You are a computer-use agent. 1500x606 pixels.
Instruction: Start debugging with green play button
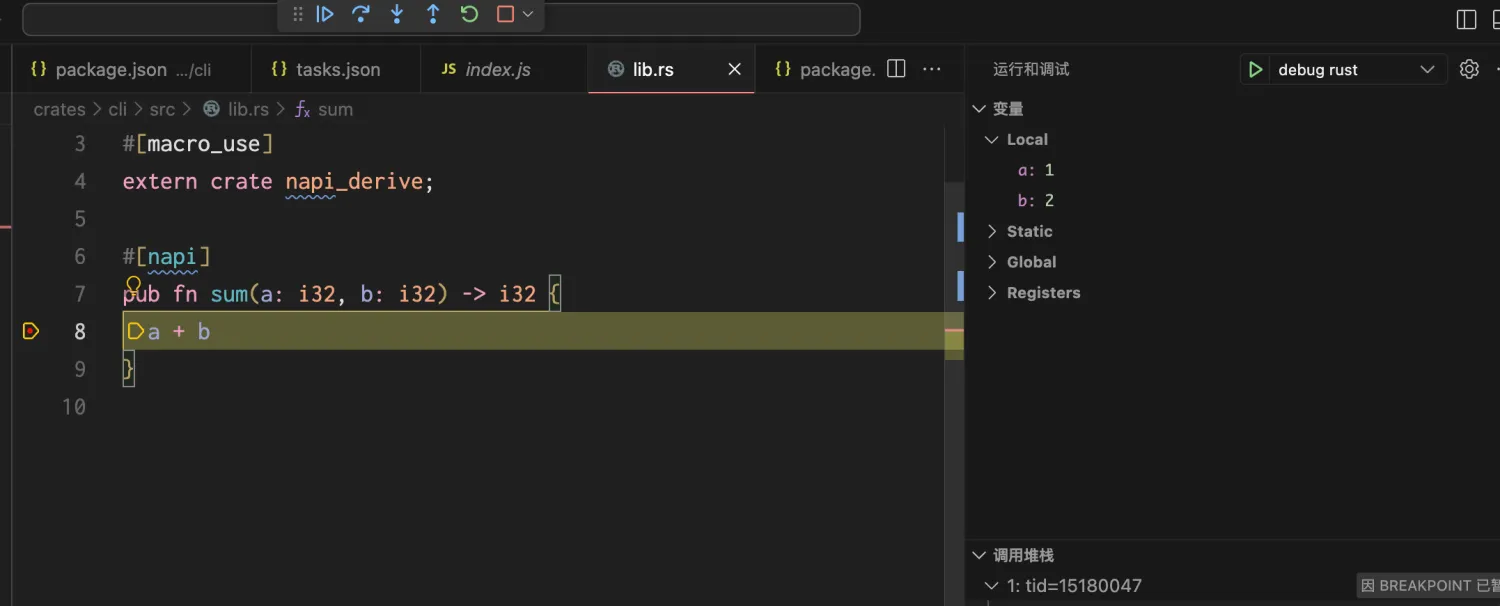click(1255, 69)
